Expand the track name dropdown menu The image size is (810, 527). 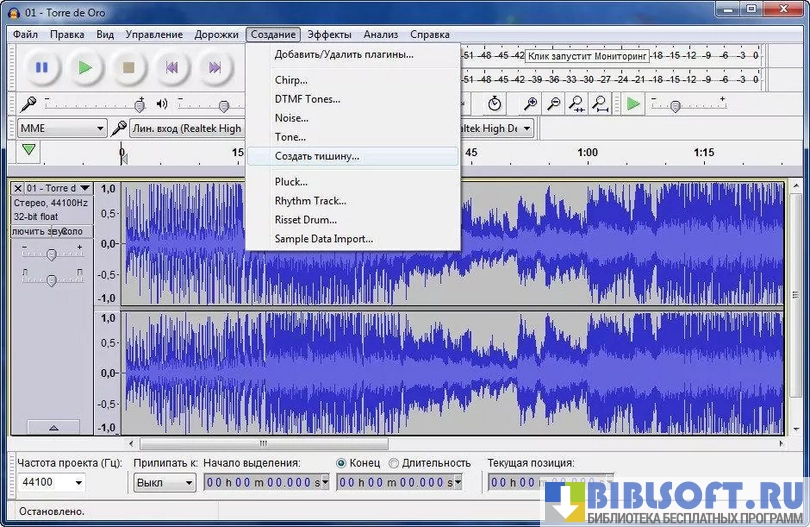pos(84,188)
